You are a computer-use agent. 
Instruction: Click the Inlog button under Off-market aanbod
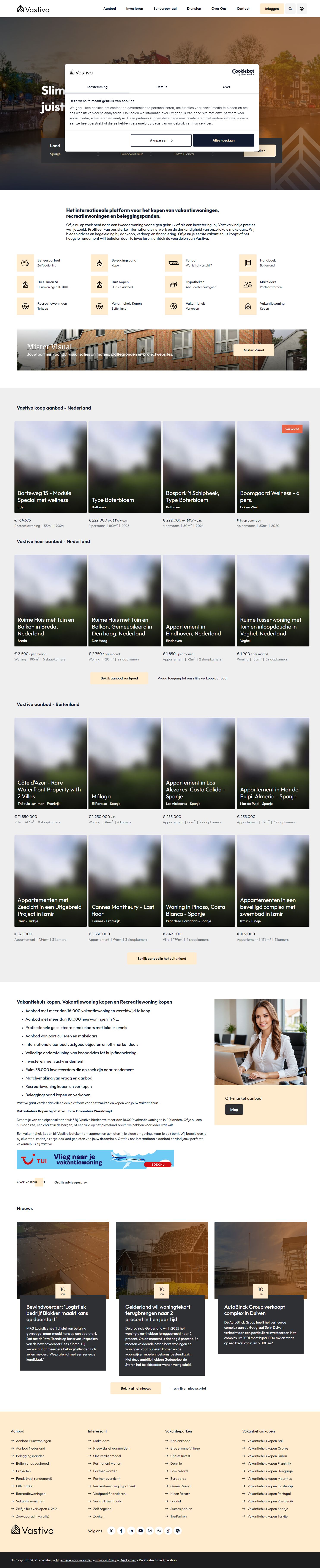(x=234, y=1110)
